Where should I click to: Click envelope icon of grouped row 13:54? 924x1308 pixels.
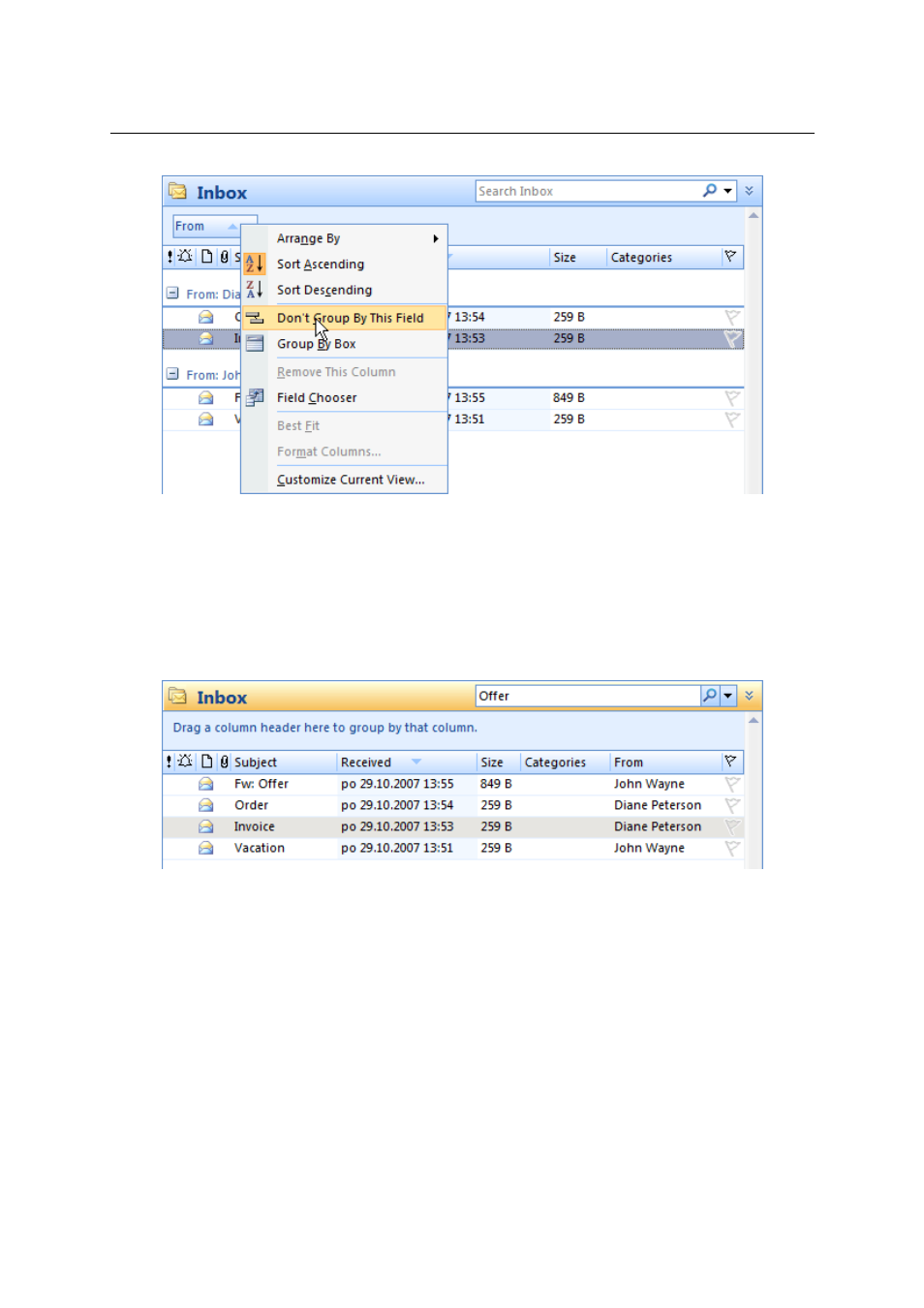205,317
